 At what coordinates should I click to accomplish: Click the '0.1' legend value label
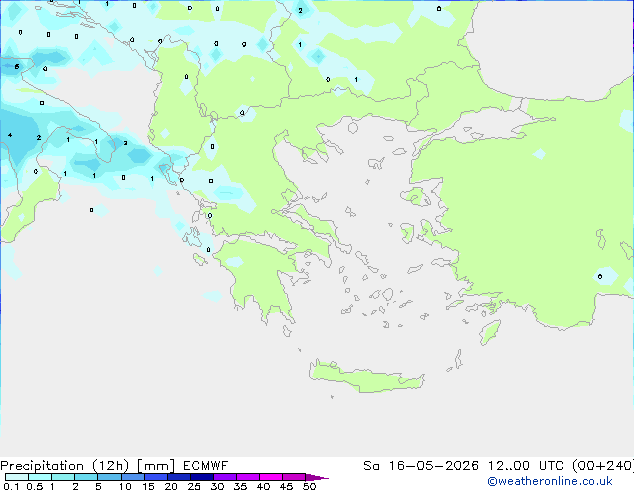point(11,486)
